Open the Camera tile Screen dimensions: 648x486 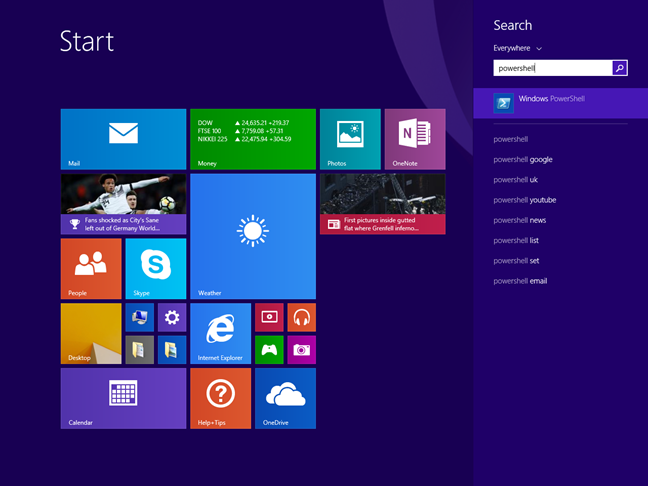(301, 349)
